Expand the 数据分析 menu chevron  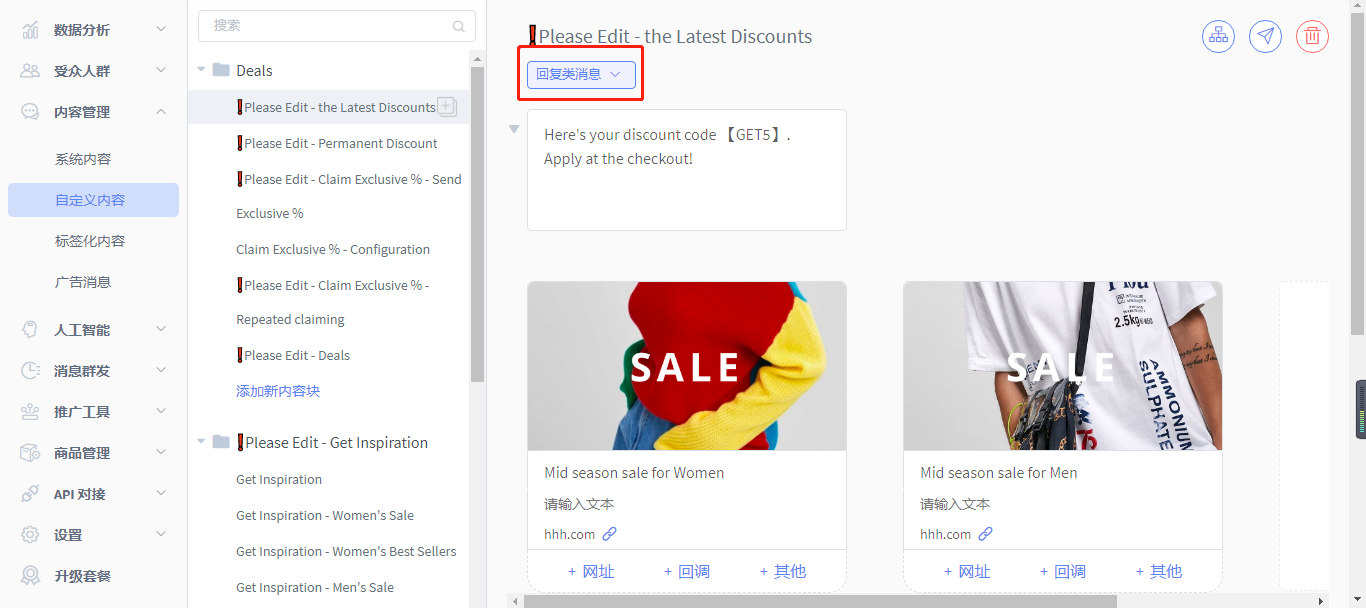161,30
